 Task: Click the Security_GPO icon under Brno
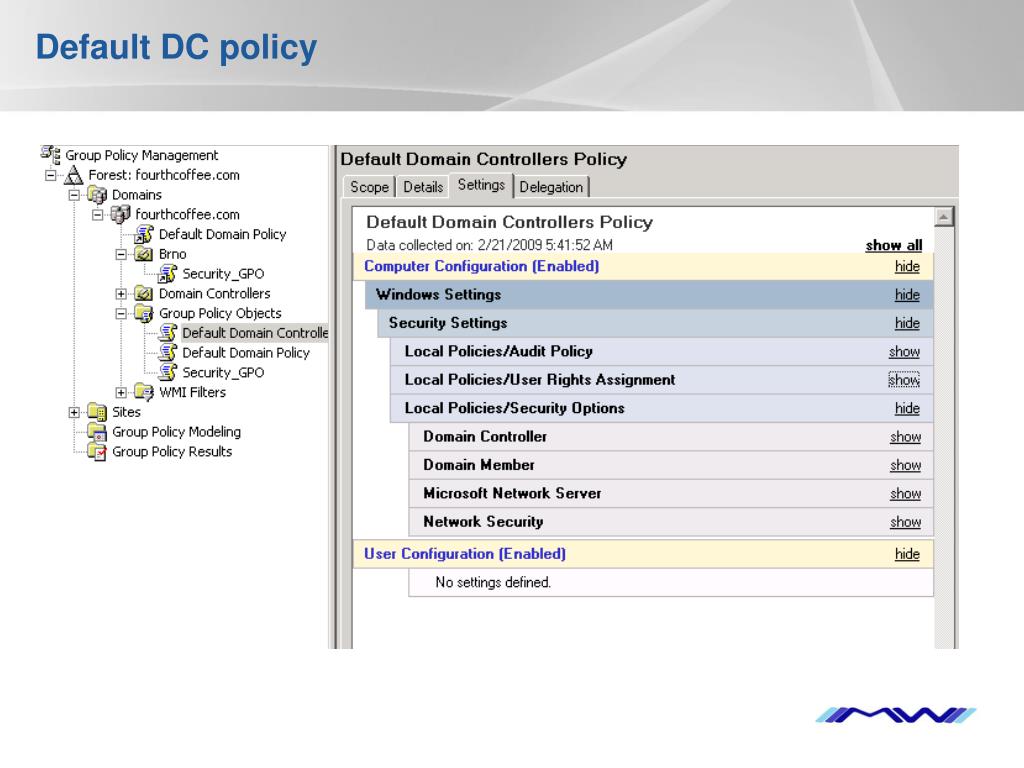pos(167,274)
